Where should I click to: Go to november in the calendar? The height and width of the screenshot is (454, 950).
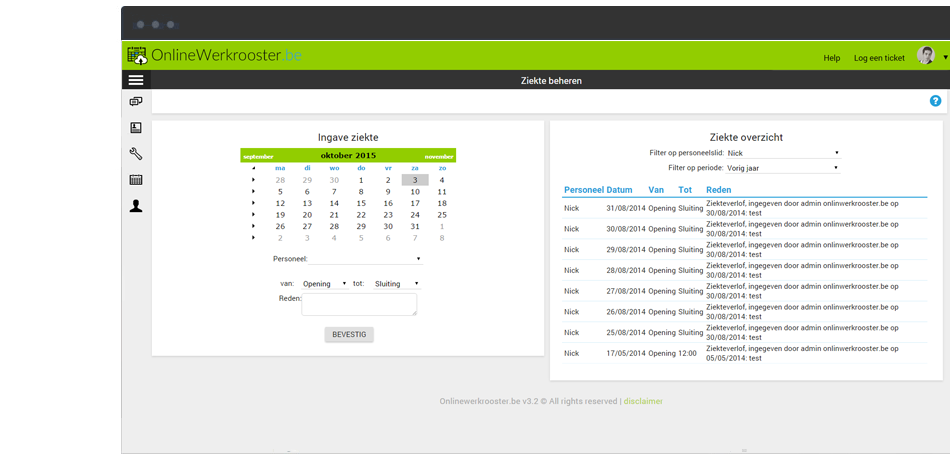point(438,156)
